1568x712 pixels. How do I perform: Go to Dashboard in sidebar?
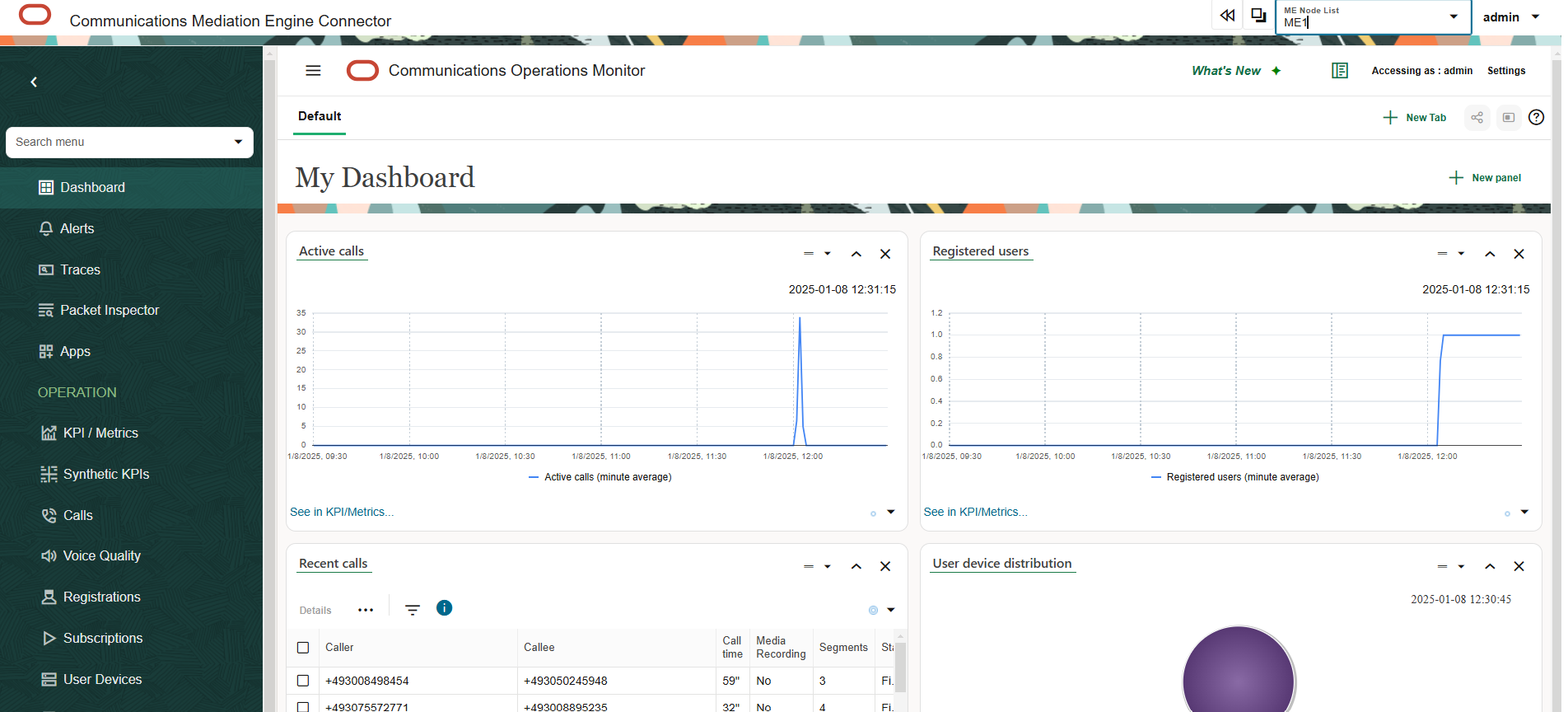(x=132, y=188)
